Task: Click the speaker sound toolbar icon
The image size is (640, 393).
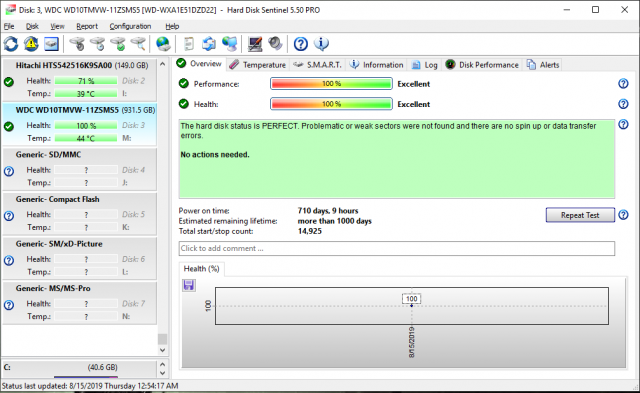Action: point(276,44)
